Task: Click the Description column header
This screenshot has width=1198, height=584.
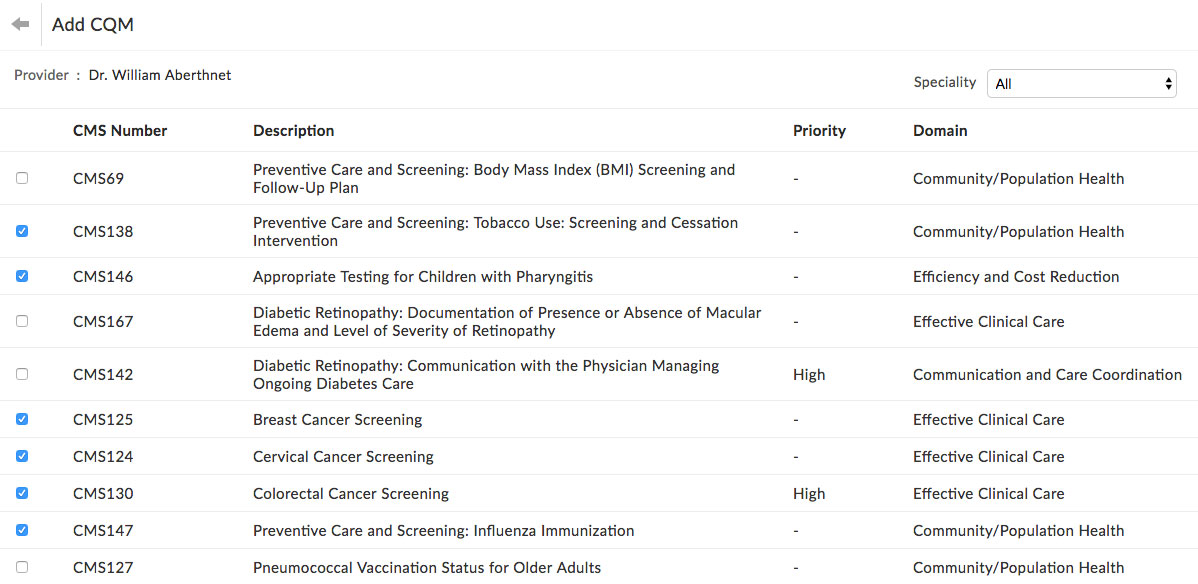Action: point(293,130)
